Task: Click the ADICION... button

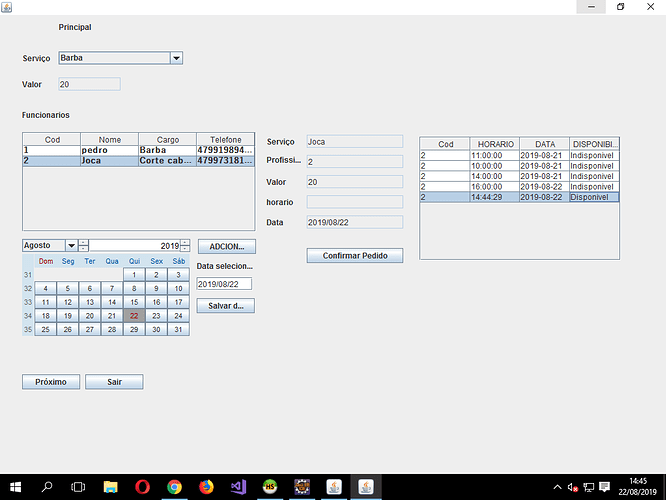Action: click(x=227, y=246)
